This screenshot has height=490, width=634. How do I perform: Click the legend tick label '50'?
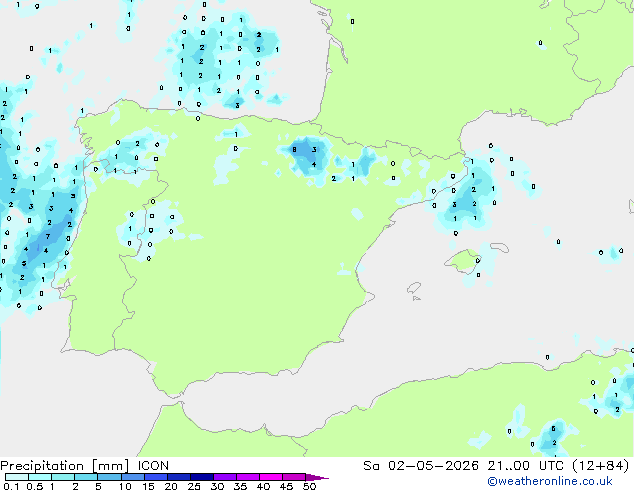tap(309, 486)
